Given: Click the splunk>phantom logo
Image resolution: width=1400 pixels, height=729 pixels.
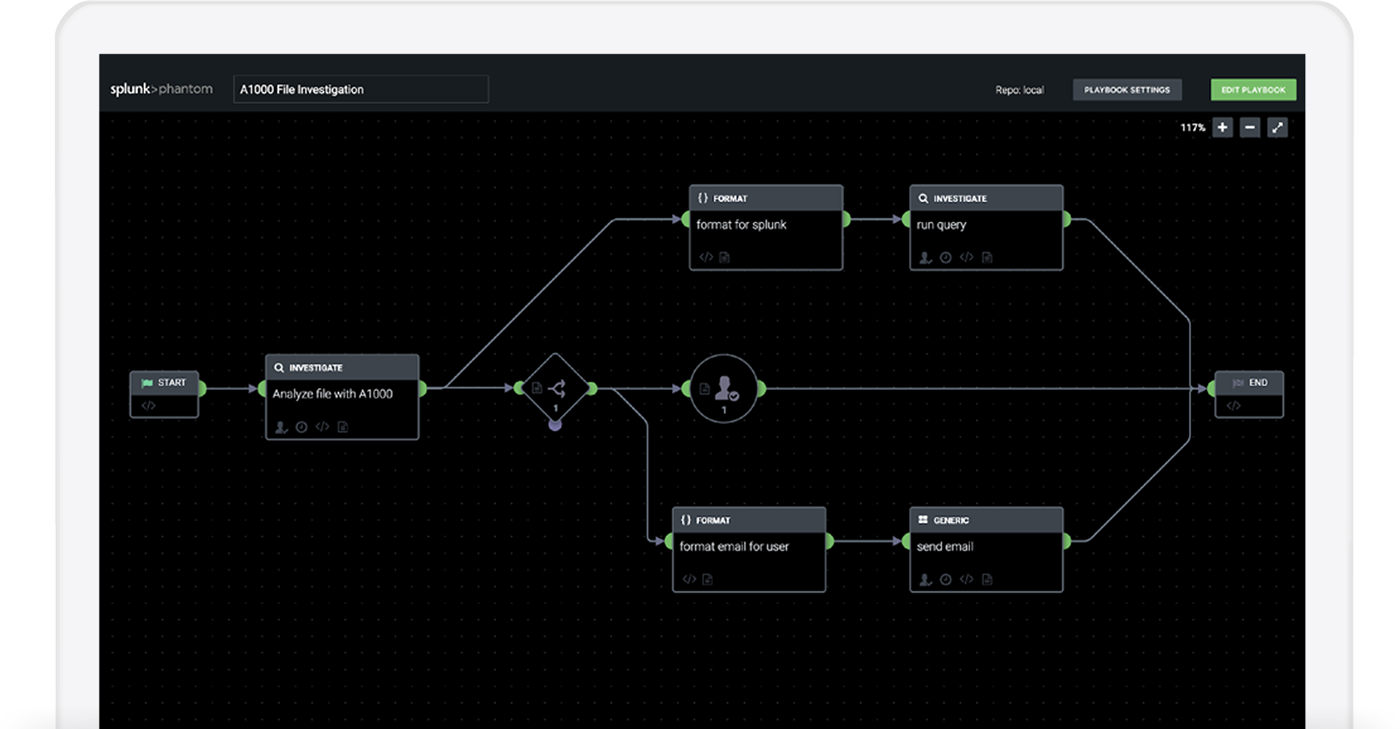Looking at the screenshot, I should [161, 89].
